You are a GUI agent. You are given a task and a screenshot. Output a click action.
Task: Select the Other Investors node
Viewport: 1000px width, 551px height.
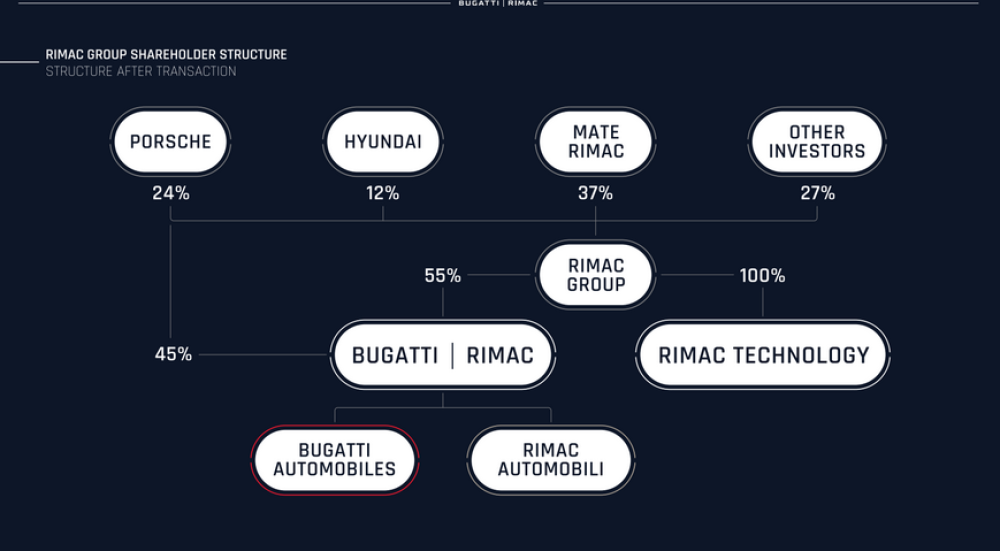816,142
